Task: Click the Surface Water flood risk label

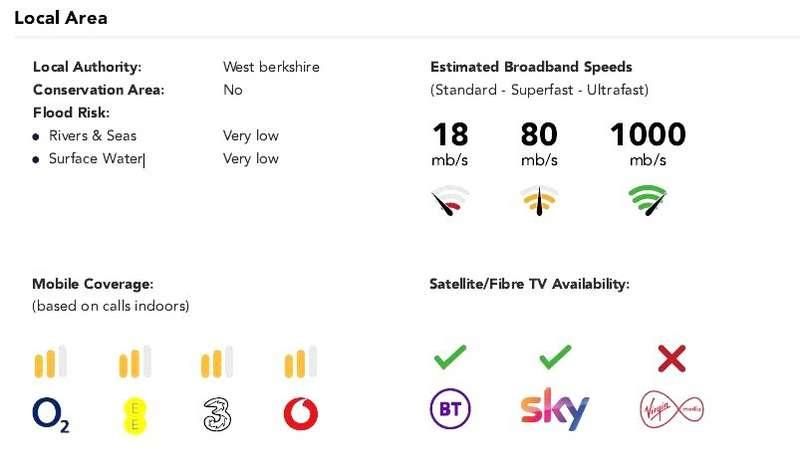Action: click(x=96, y=158)
